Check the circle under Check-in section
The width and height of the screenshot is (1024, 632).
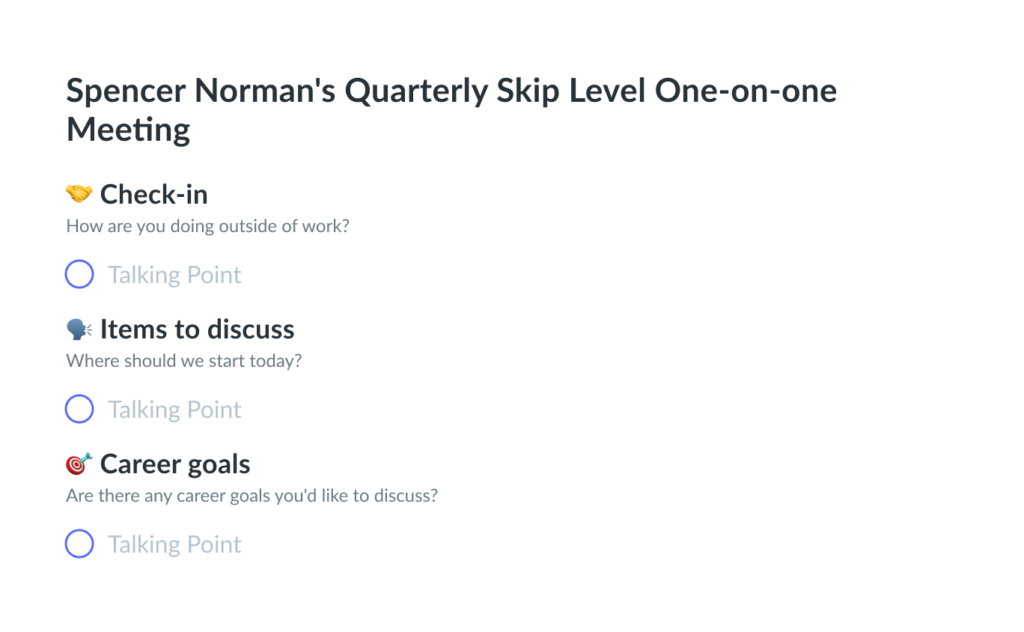click(x=79, y=274)
